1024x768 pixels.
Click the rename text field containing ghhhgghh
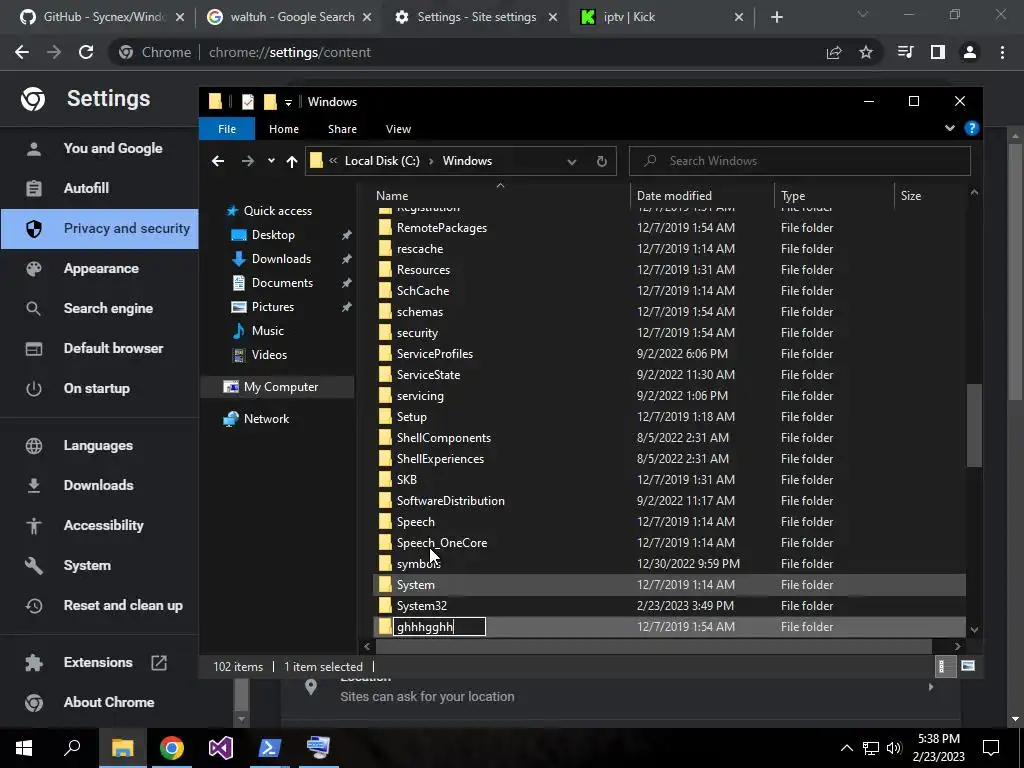coord(439,627)
